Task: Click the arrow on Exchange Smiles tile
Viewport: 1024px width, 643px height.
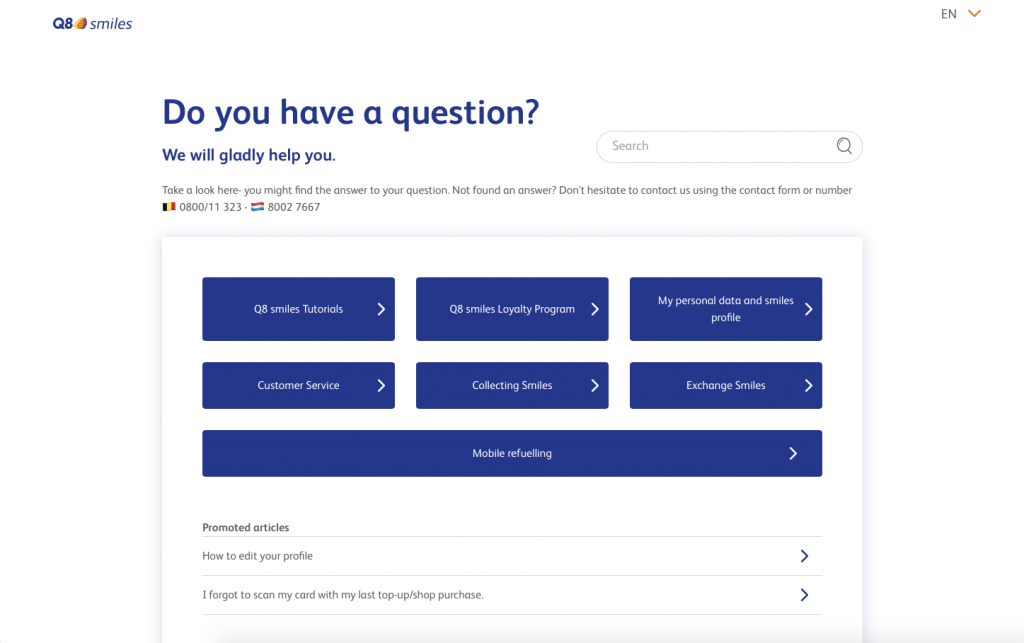Action: click(808, 385)
